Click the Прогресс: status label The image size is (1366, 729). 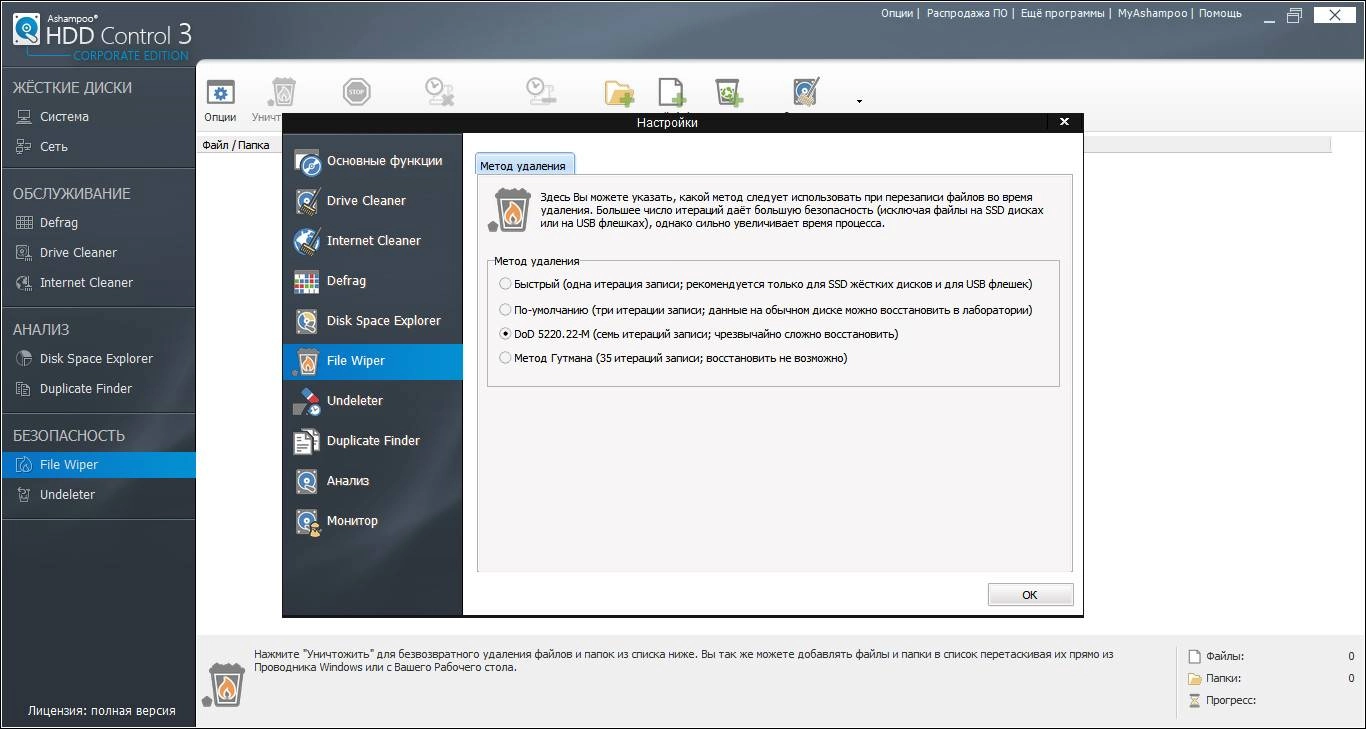pos(1231,701)
